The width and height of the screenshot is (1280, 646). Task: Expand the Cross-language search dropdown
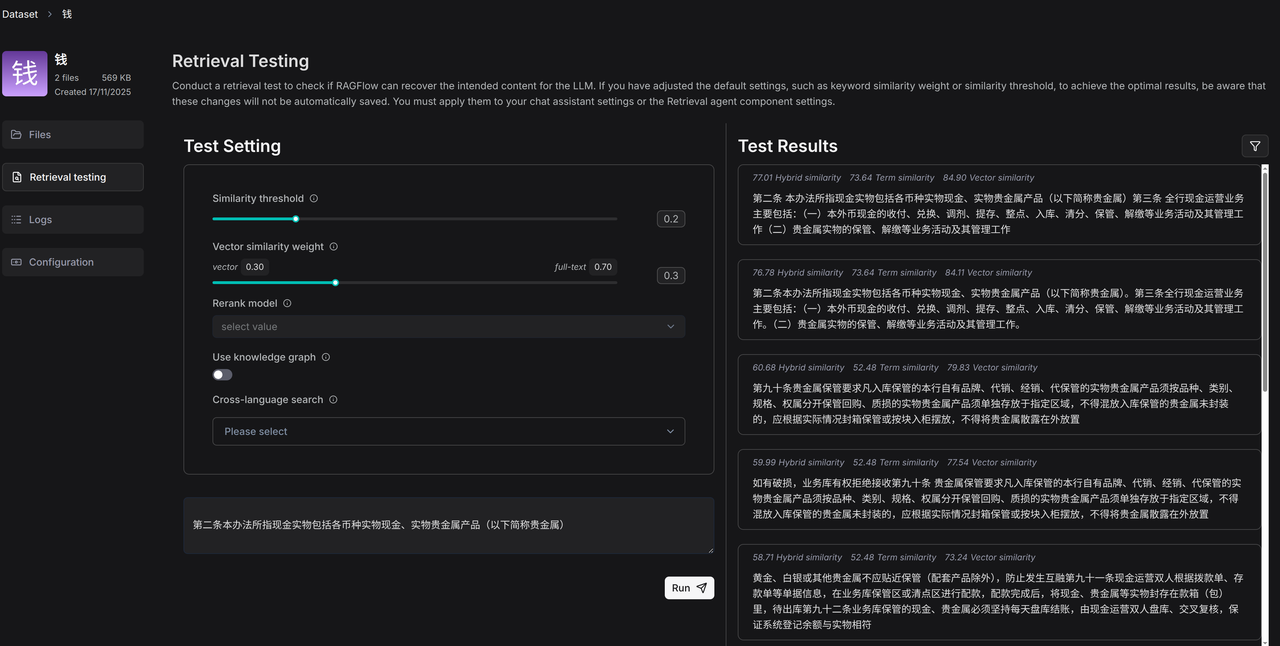tap(448, 432)
